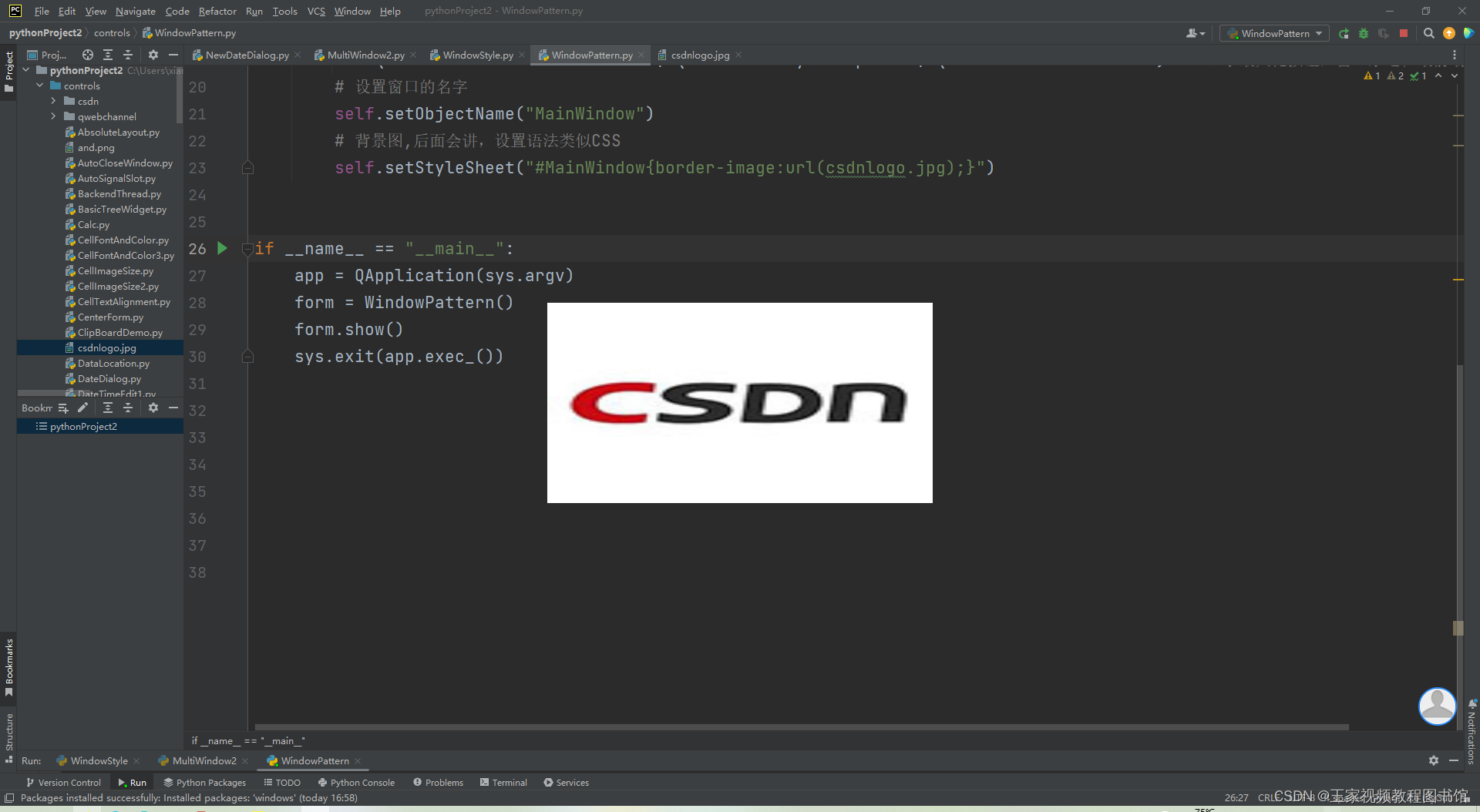This screenshot has height=812, width=1480.
Task: Open the Problems tool window
Action: [438, 782]
